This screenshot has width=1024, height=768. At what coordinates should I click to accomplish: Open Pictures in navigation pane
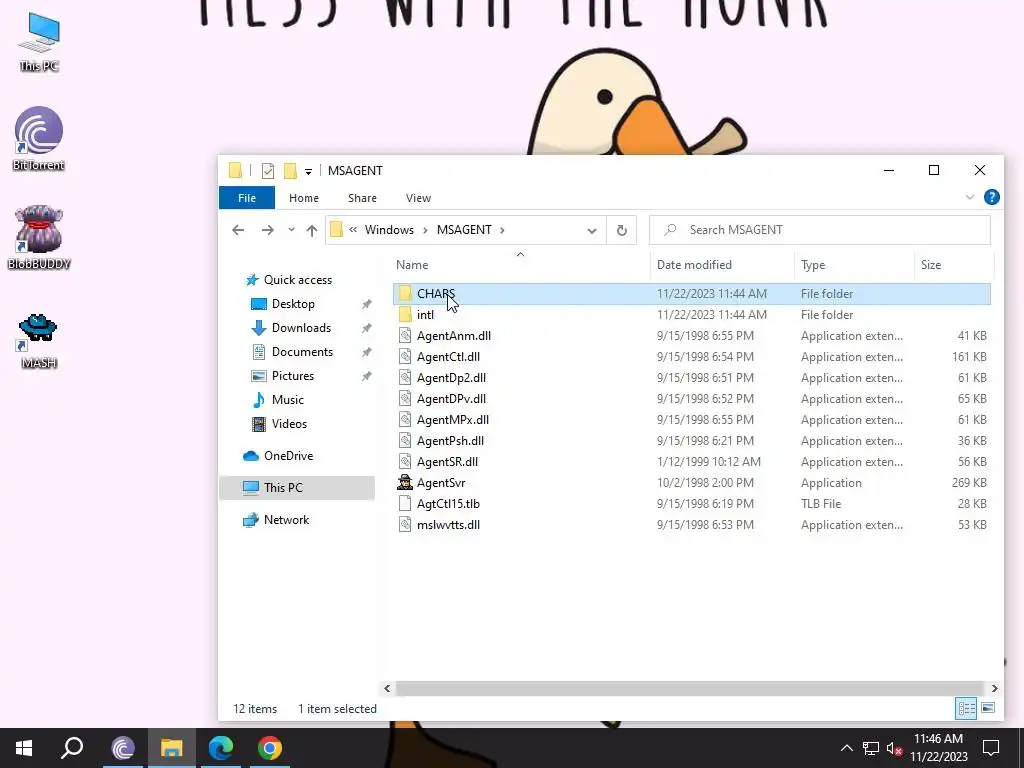pos(293,376)
